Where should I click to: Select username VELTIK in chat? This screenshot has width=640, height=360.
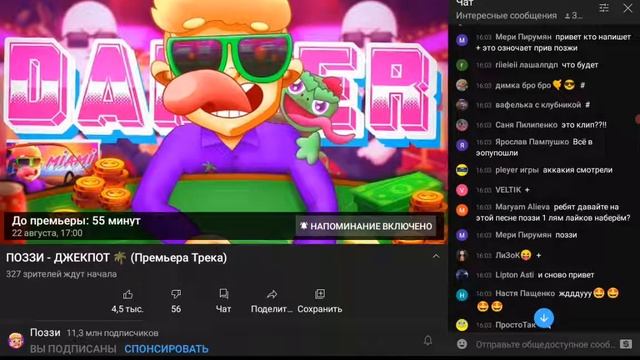pyautogui.click(x=508, y=190)
